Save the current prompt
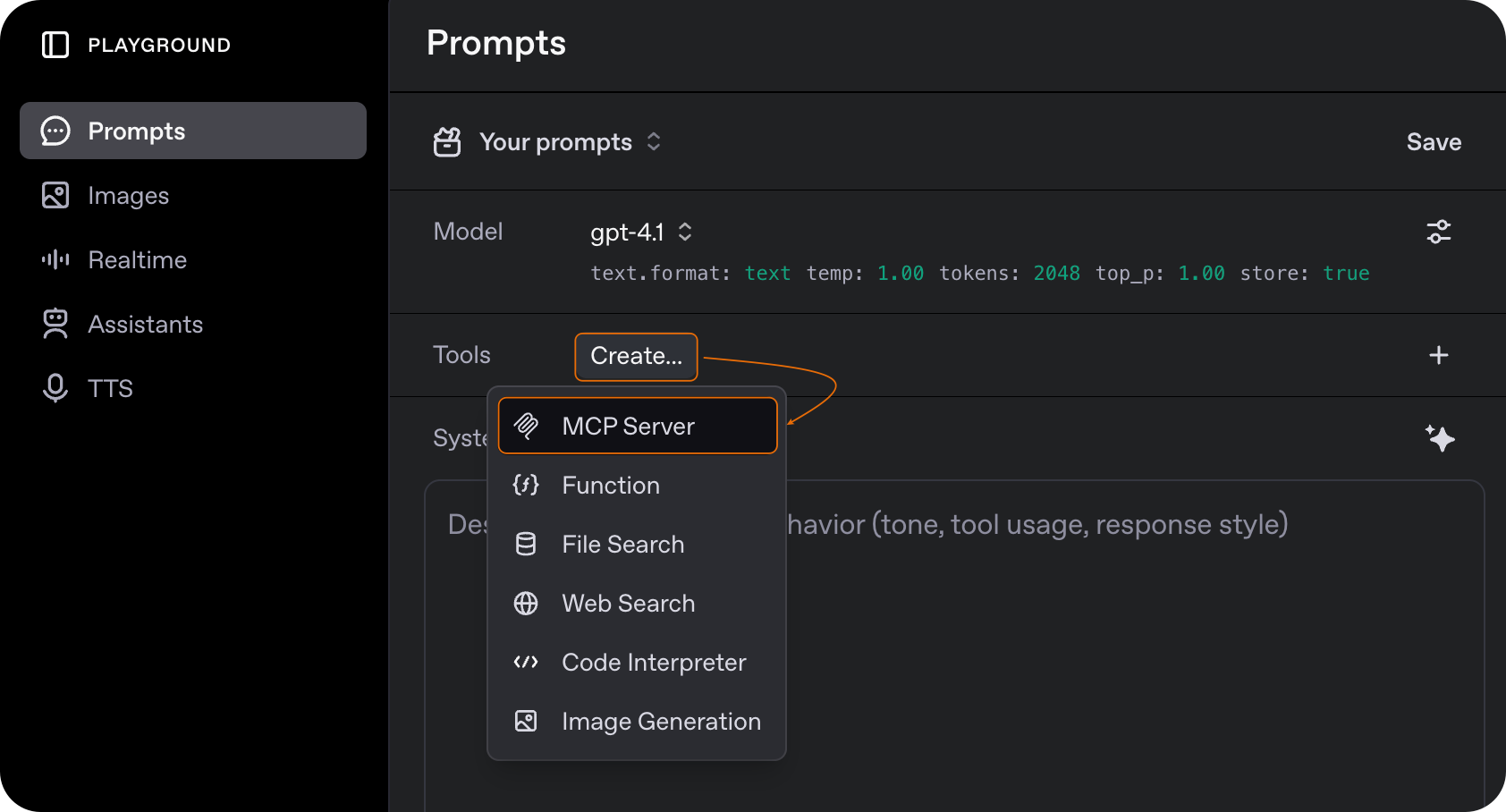 (1434, 142)
